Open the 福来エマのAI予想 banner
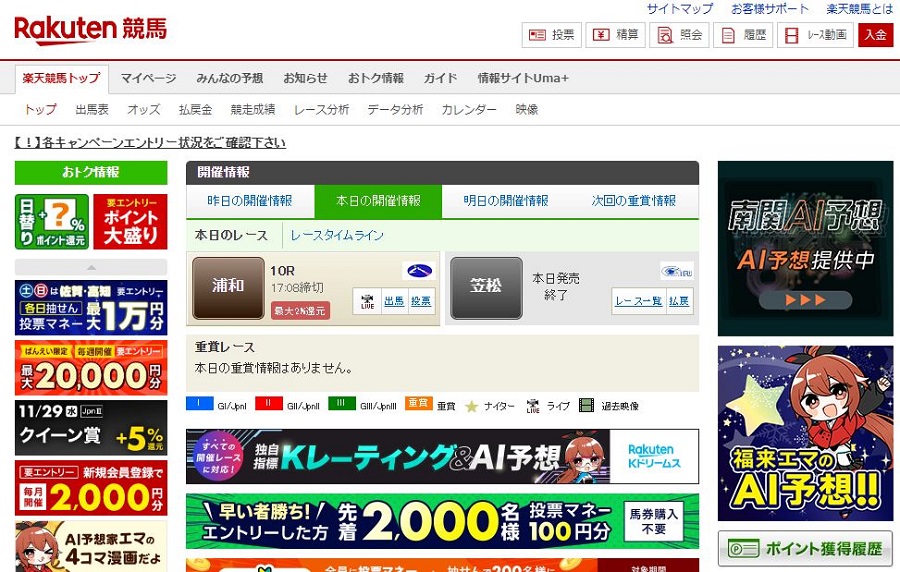 (805, 433)
